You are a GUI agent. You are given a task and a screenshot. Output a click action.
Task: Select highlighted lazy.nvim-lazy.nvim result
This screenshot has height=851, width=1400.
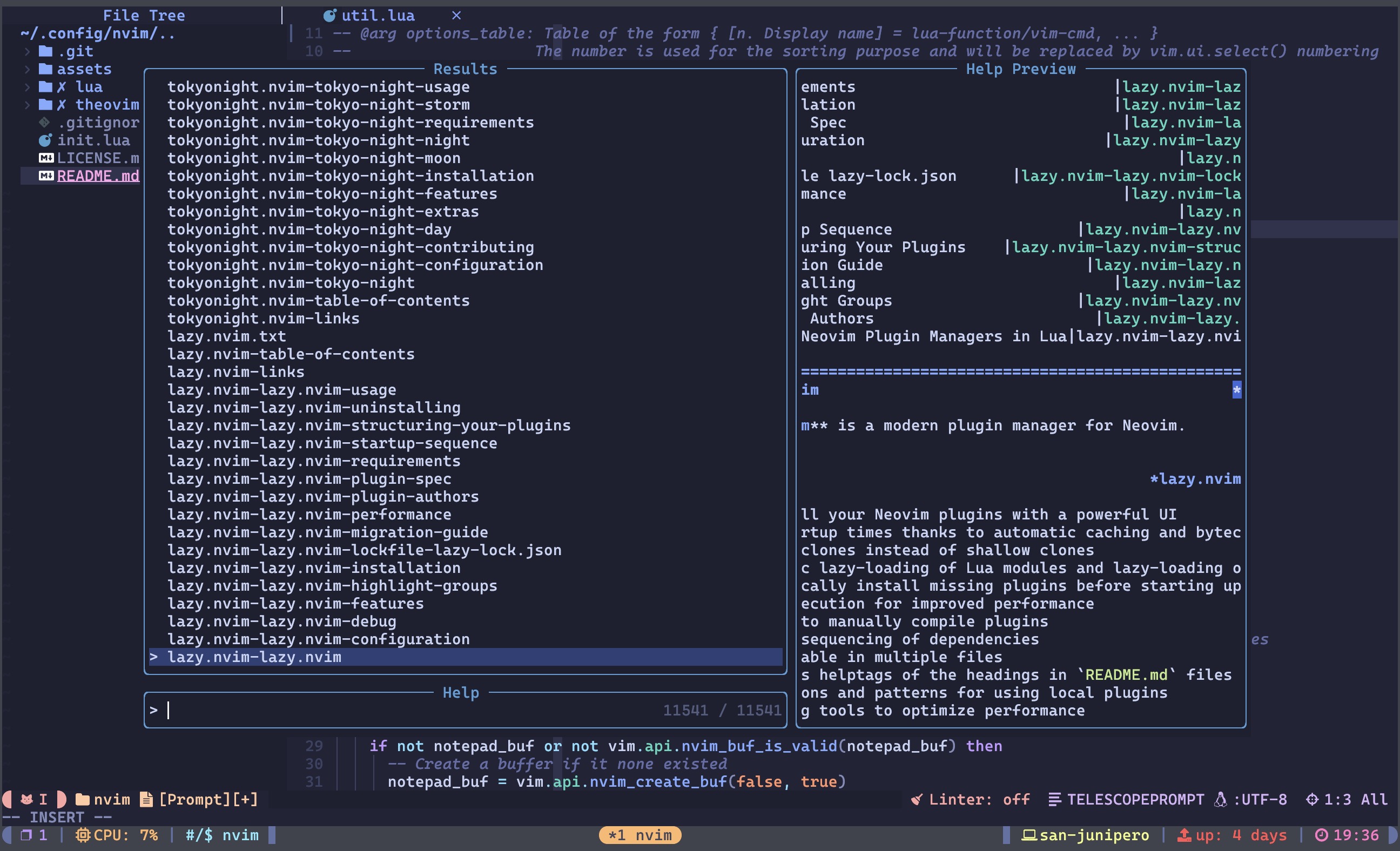[x=466, y=657]
